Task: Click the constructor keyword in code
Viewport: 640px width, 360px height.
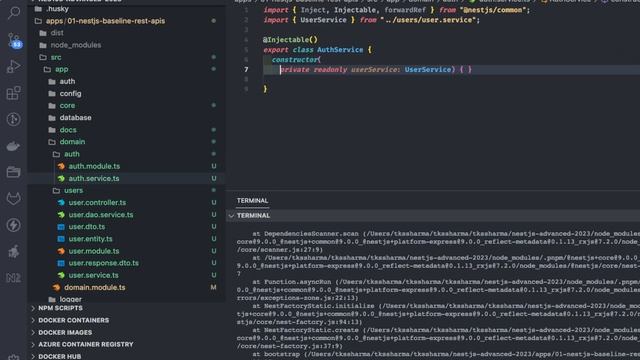Action: click(295, 60)
